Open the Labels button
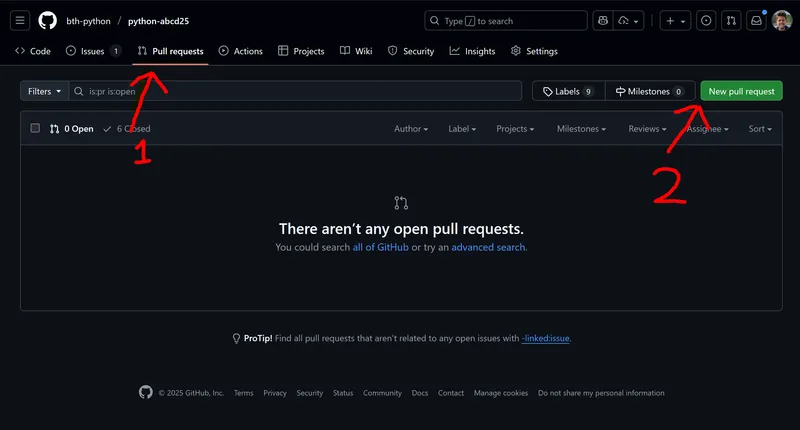Screen dimensions: 800x430 567,91
